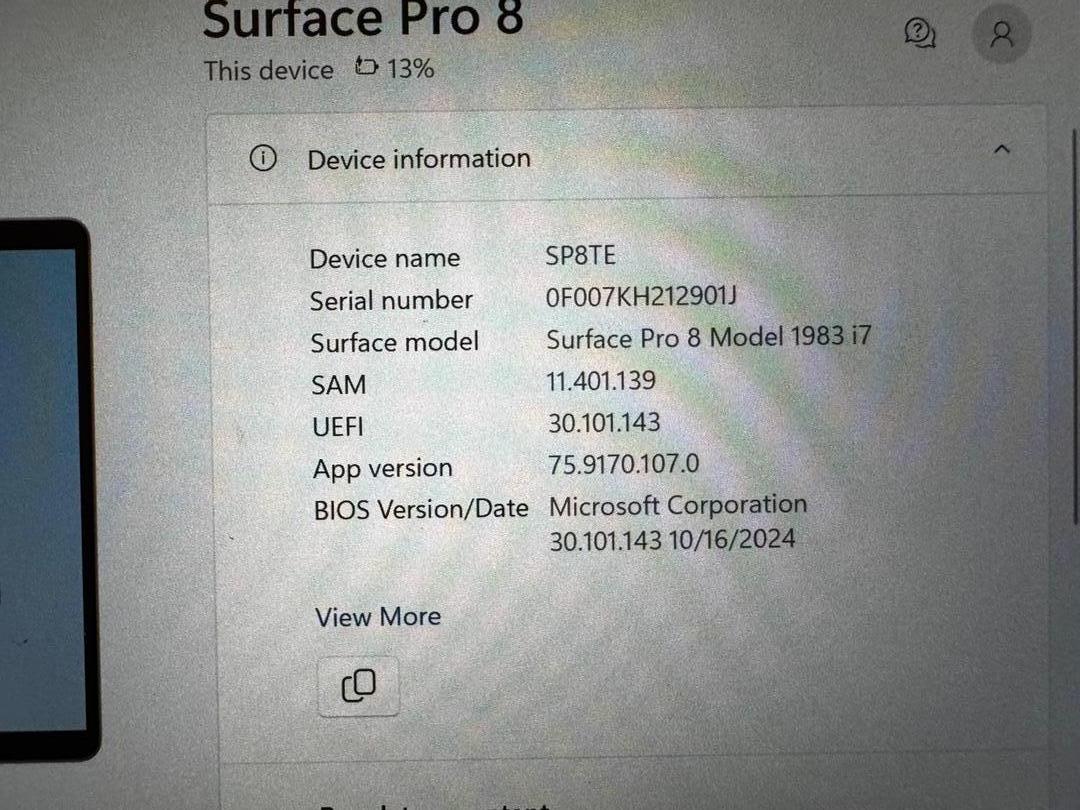Click the info circle beside Device information
The height and width of the screenshot is (810, 1080).
point(263,158)
